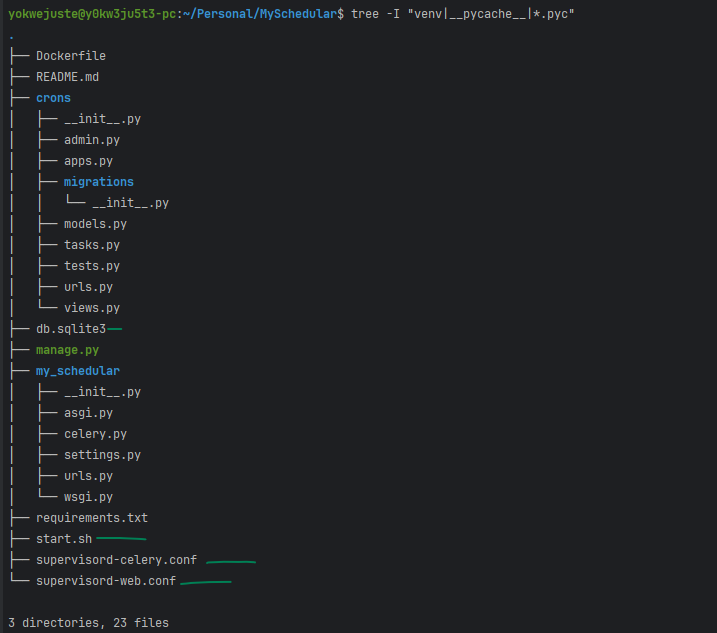The width and height of the screenshot is (717, 633).
Task: Click the views.py file name
Action: click(x=92, y=308)
